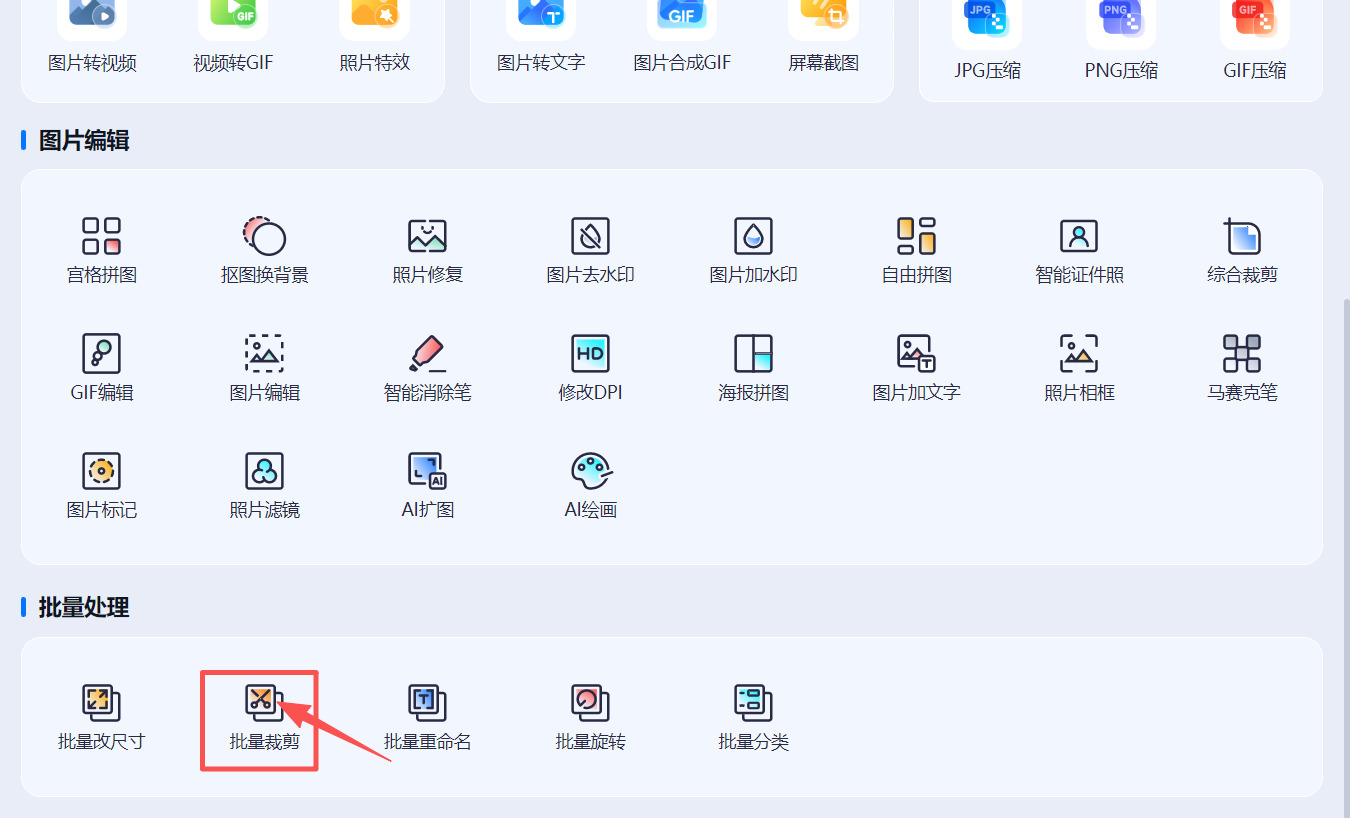Select the 马赛克笔 mosaic pen
Image resolution: width=1350 pixels, height=818 pixels.
point(1243,367)
